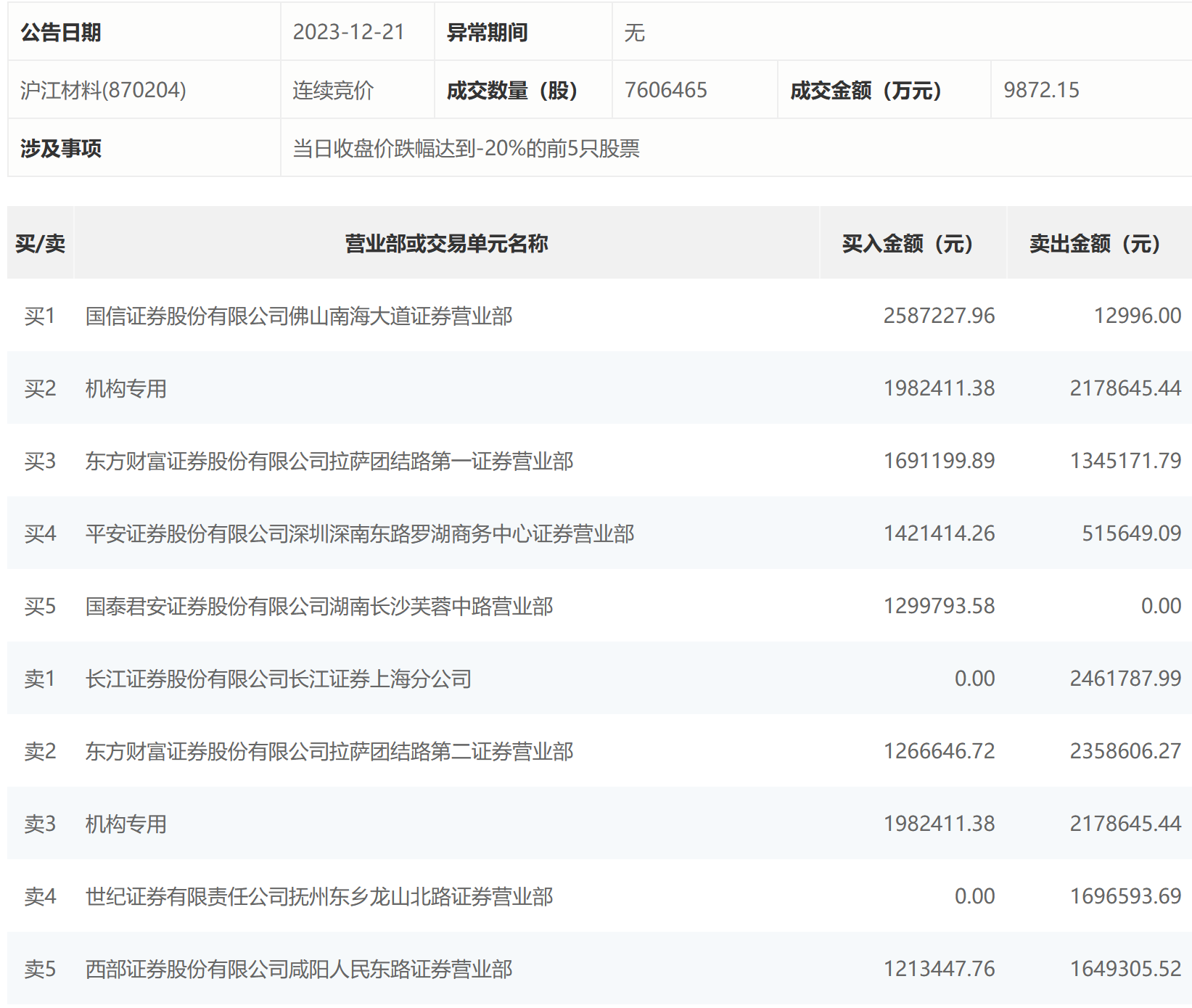The image size is (1192, 1008).
Task: Select the turnover value 9872.15
Action: (1042, 90)
